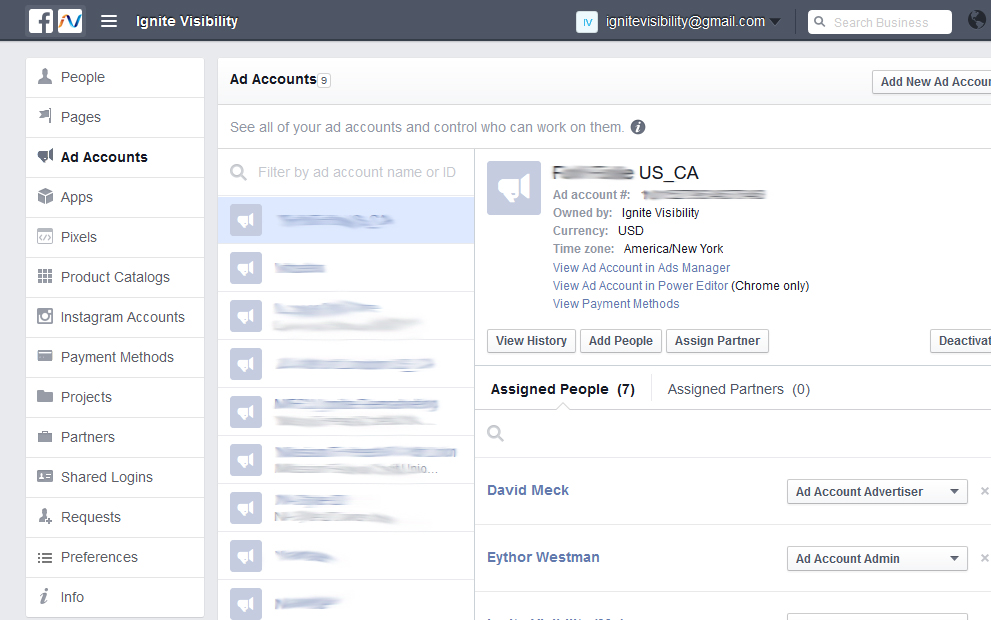Click the info icon beside the description

(x=638, y=127)
